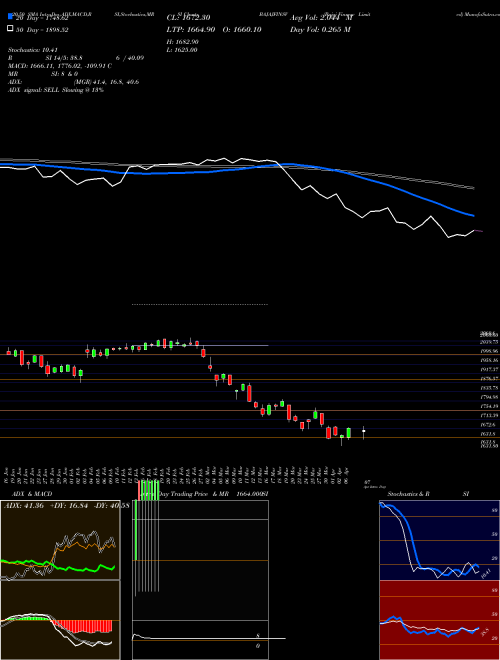The height and width of the screenshot is (660, 500).
Task: Click the 1672.6 price axis label
Action: 489,425
